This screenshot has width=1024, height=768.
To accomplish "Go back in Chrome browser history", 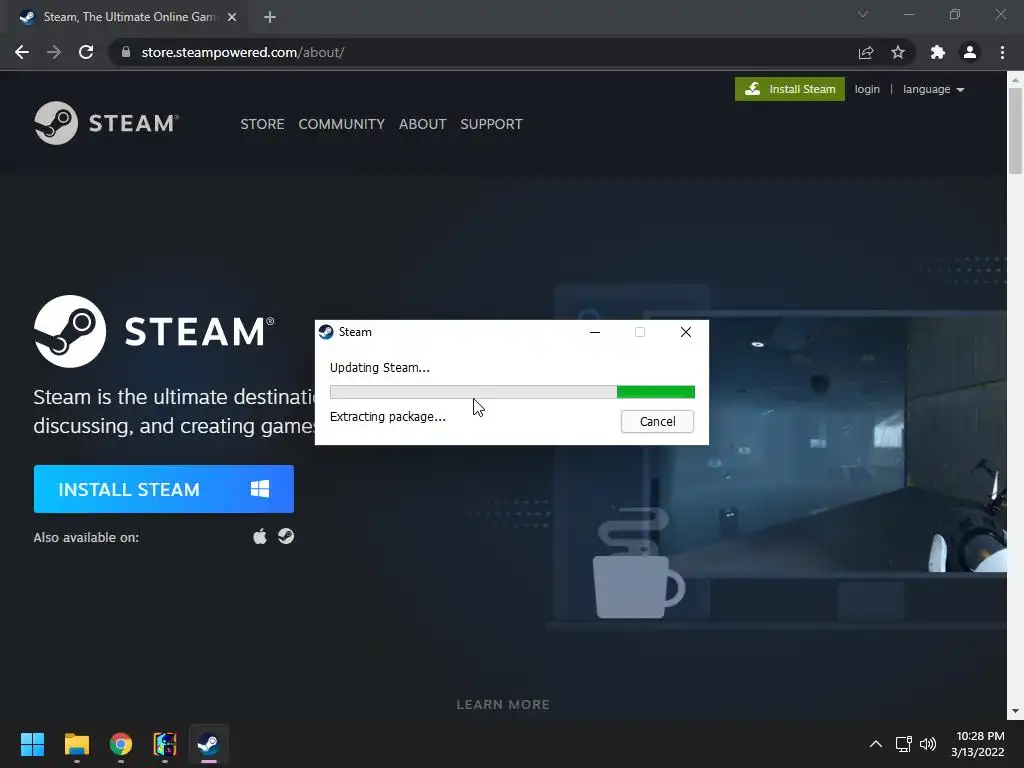I will click(22, 52).
